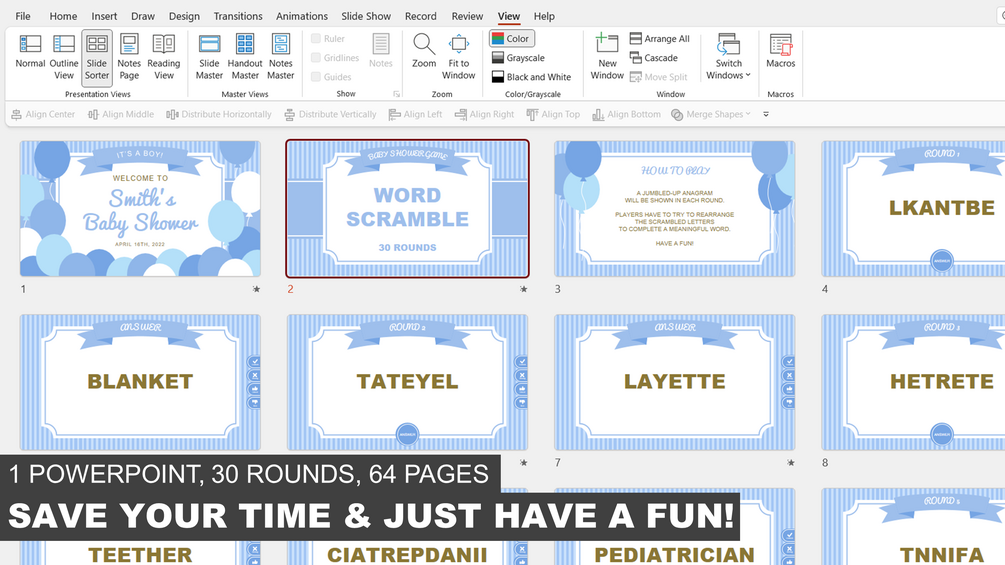Click Align Top

click(x=552, y=114)
